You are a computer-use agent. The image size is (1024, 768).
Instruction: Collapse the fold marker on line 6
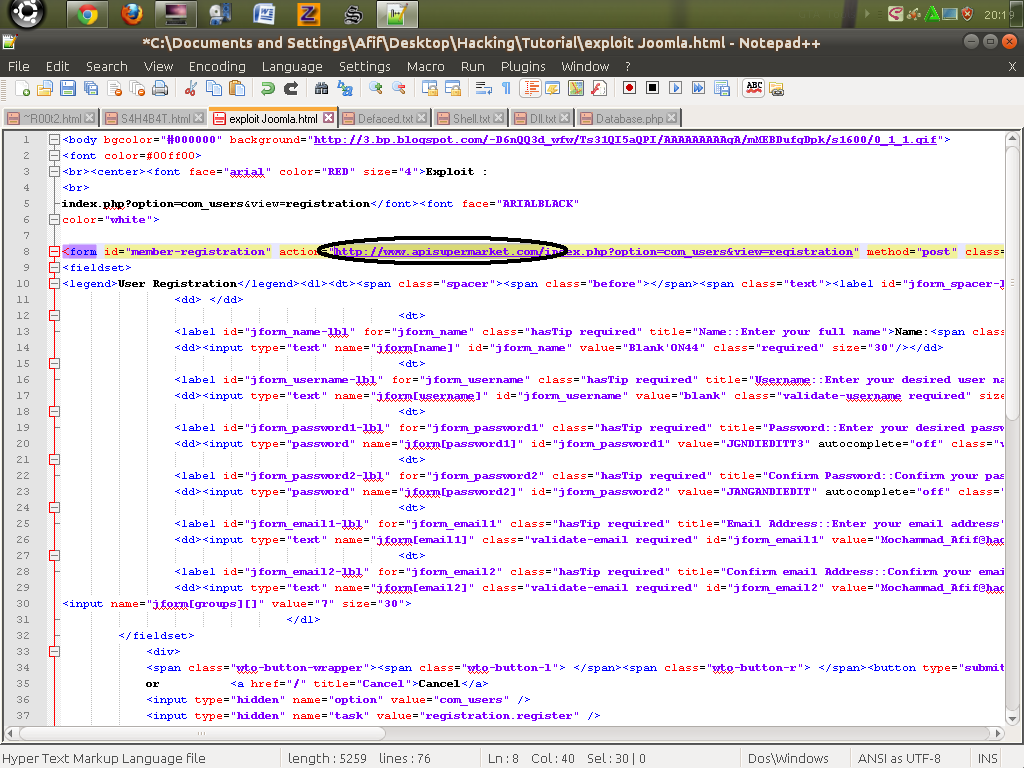coord(54,219)
